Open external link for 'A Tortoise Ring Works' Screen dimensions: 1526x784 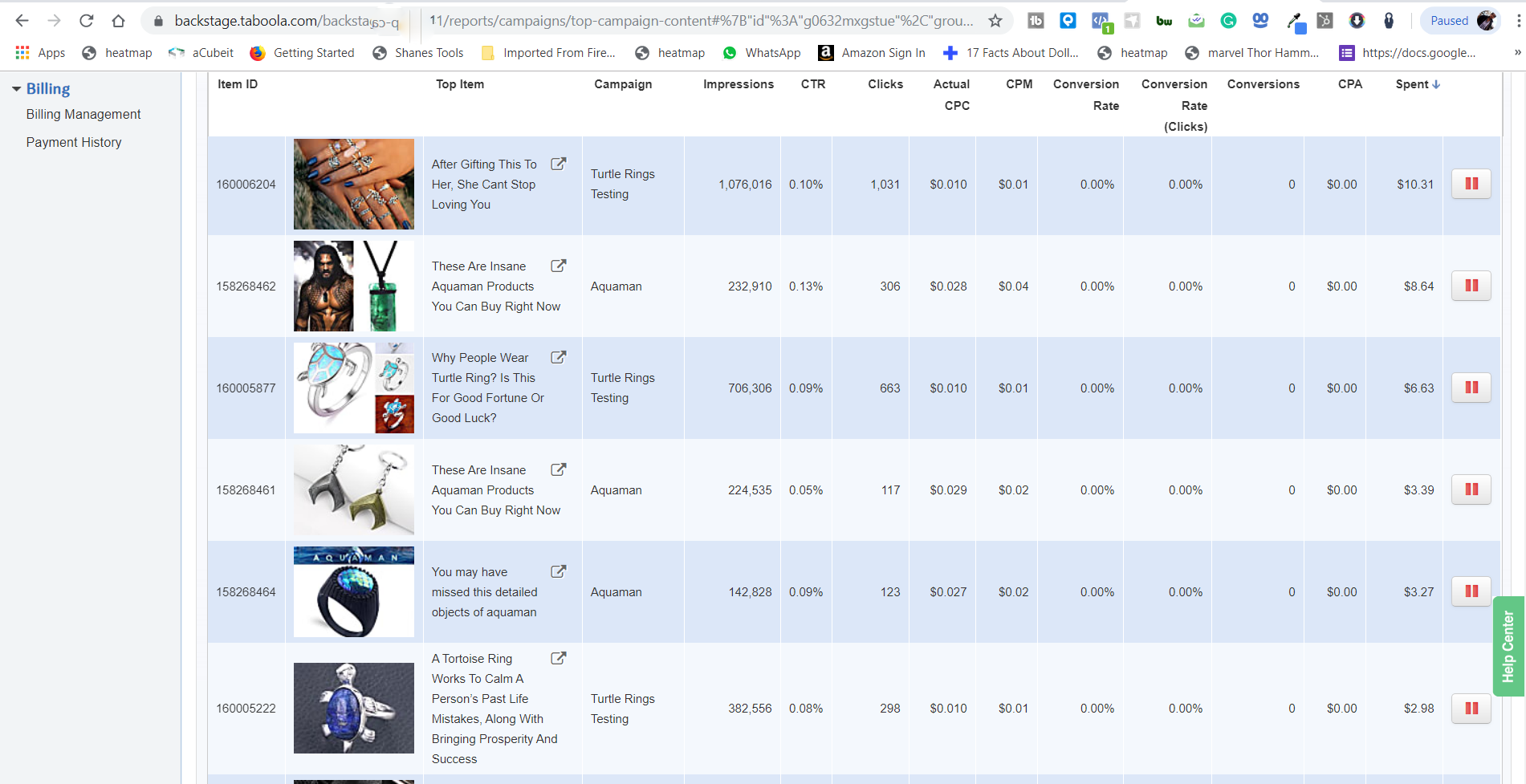click(559, 658)
